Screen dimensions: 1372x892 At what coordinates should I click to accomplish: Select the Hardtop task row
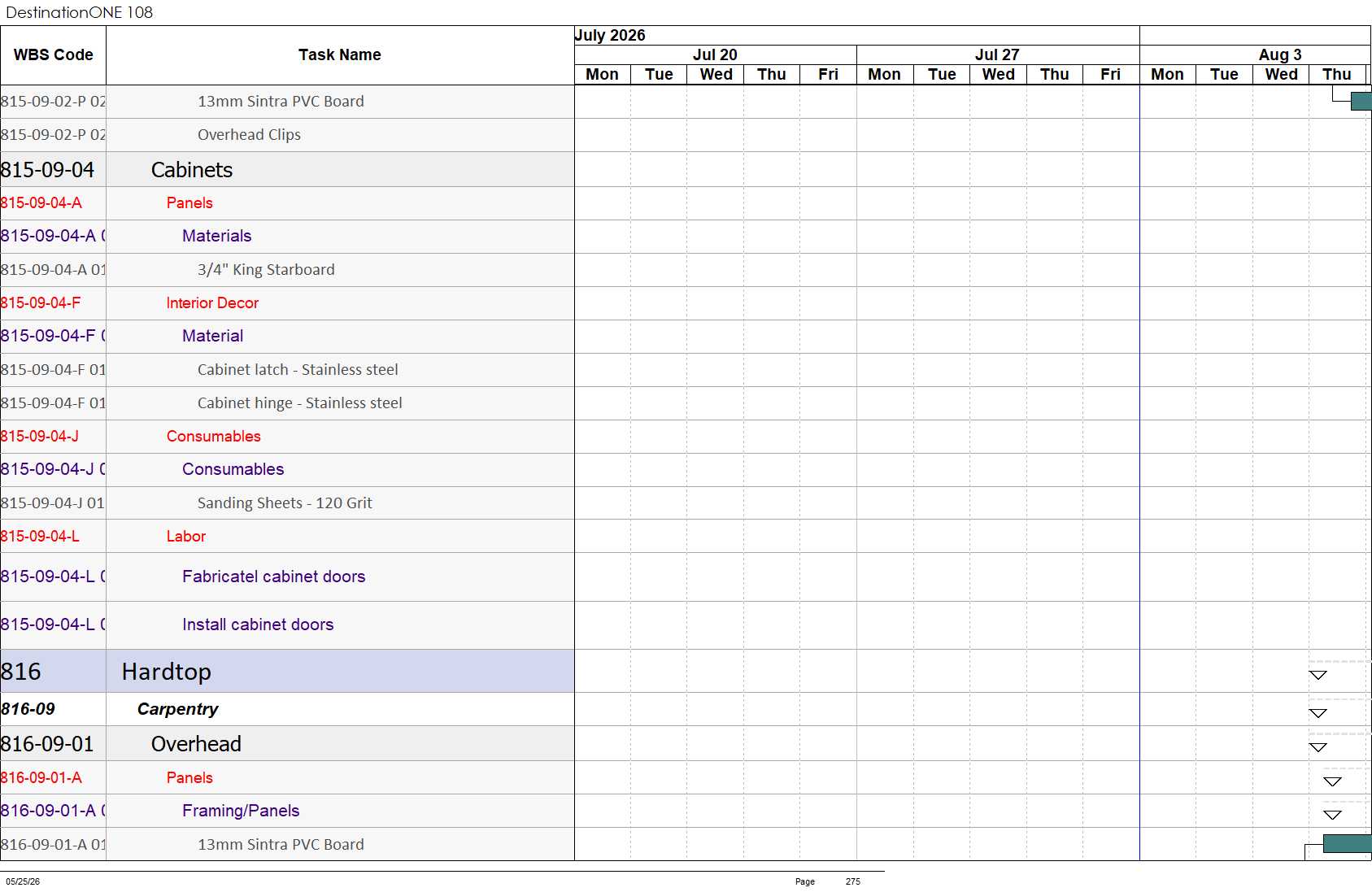coord(287,671)
